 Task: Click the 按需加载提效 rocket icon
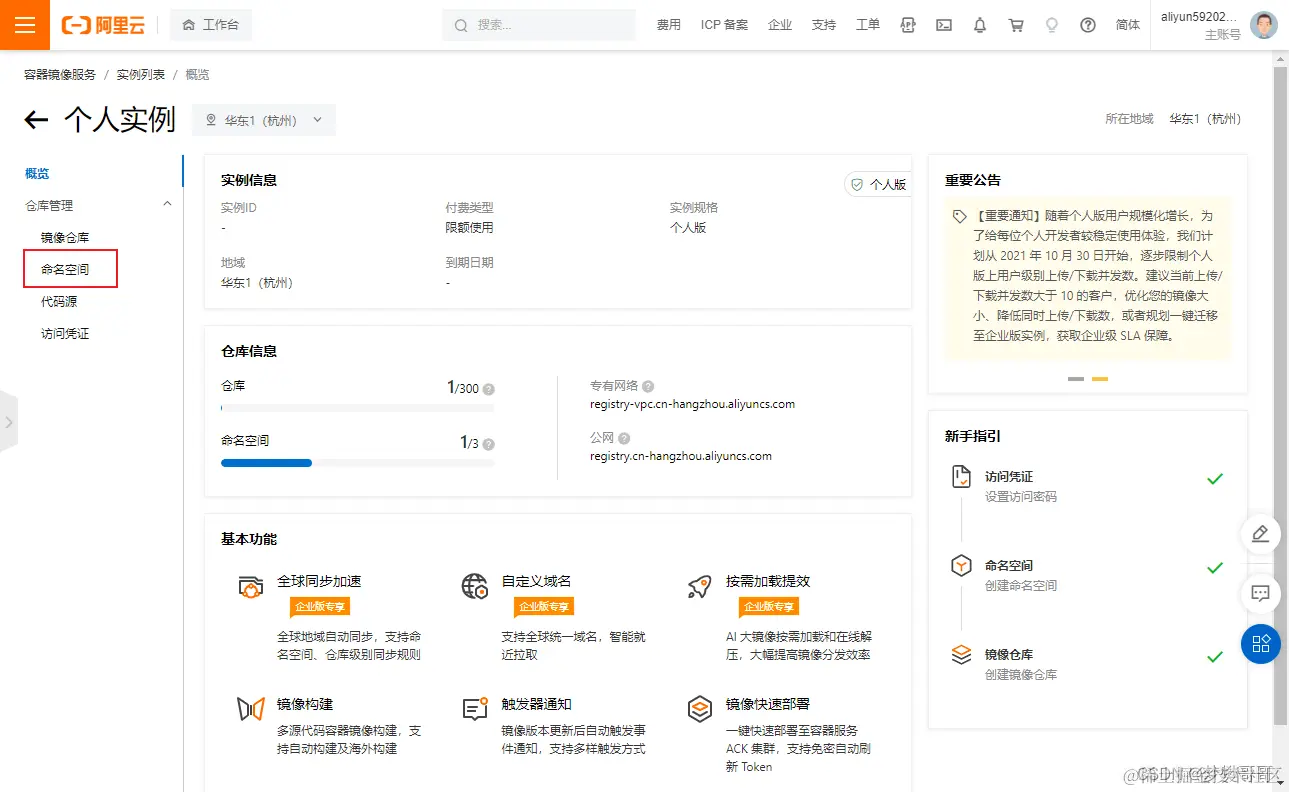pos(699,587)
